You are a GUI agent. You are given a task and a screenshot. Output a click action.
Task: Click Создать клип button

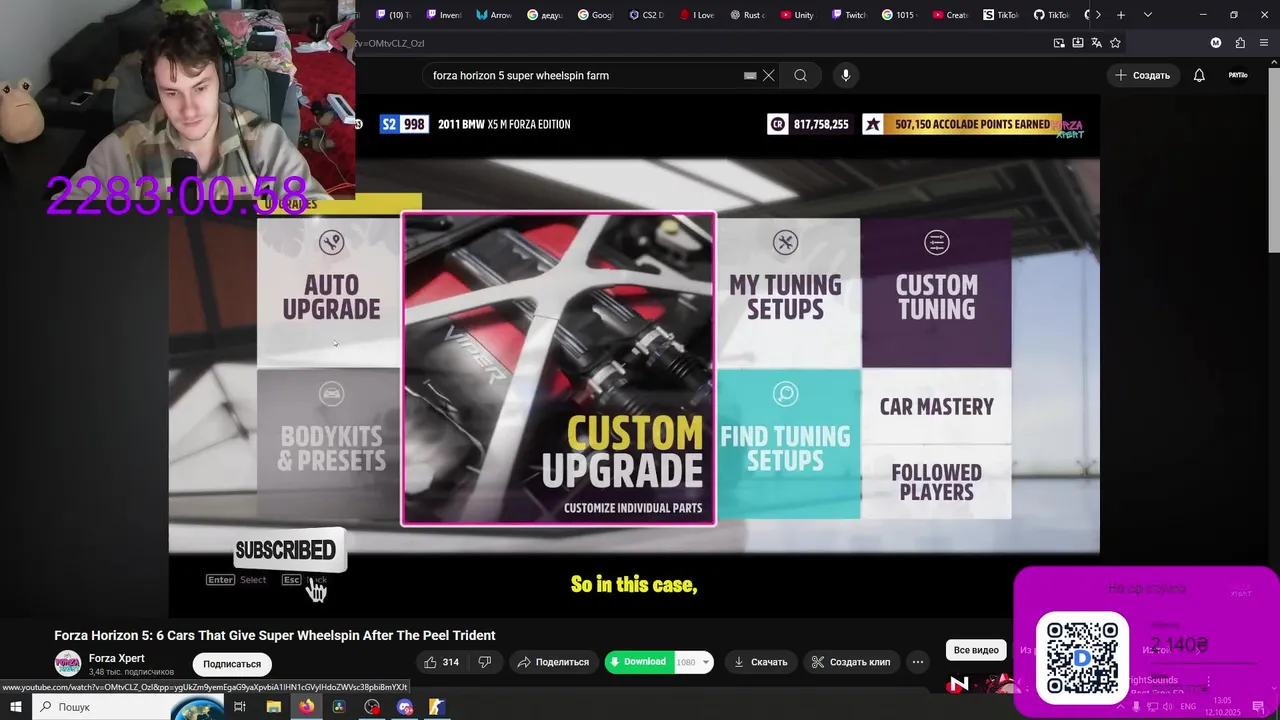pos(850,662)
